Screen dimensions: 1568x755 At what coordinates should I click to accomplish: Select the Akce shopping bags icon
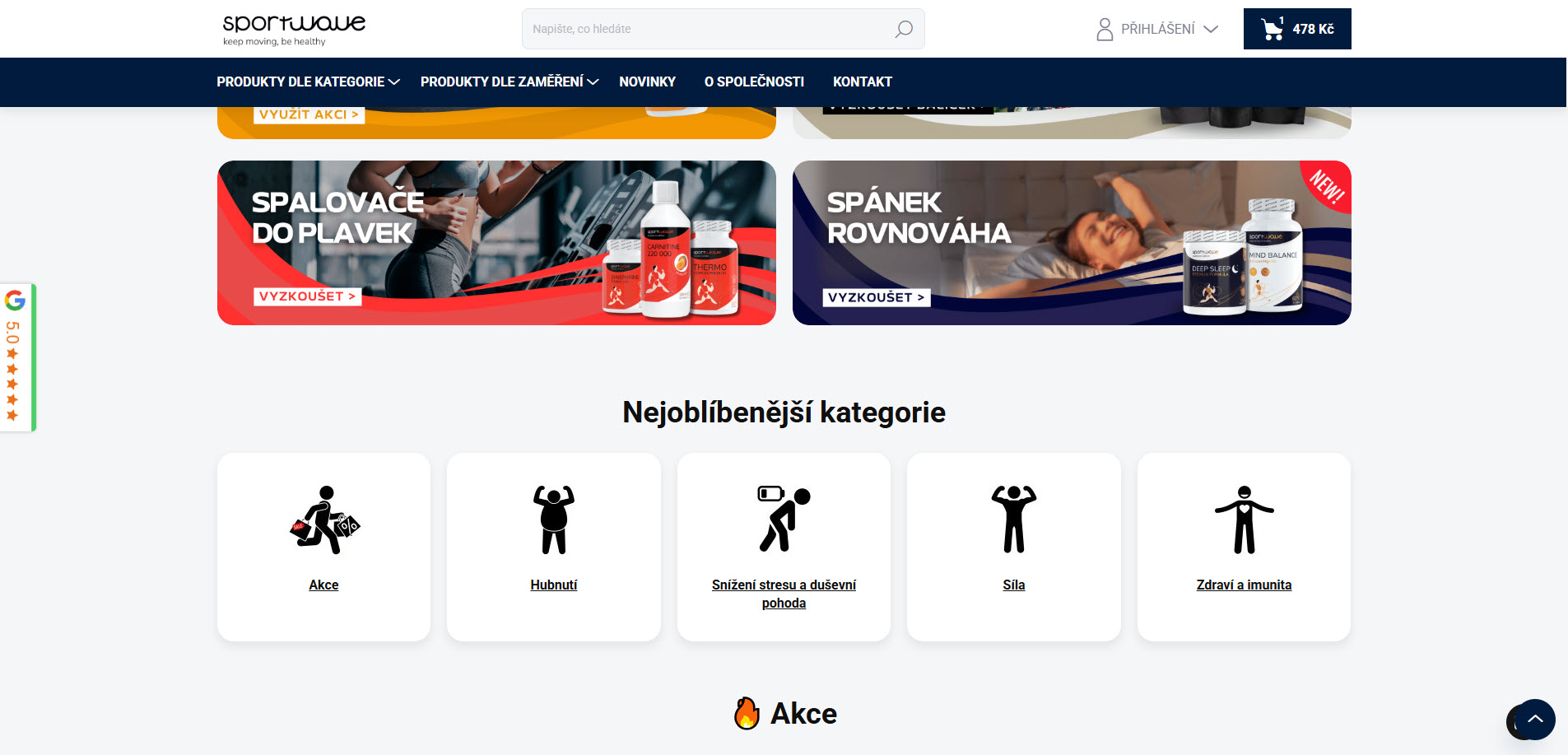coord(324,520)
